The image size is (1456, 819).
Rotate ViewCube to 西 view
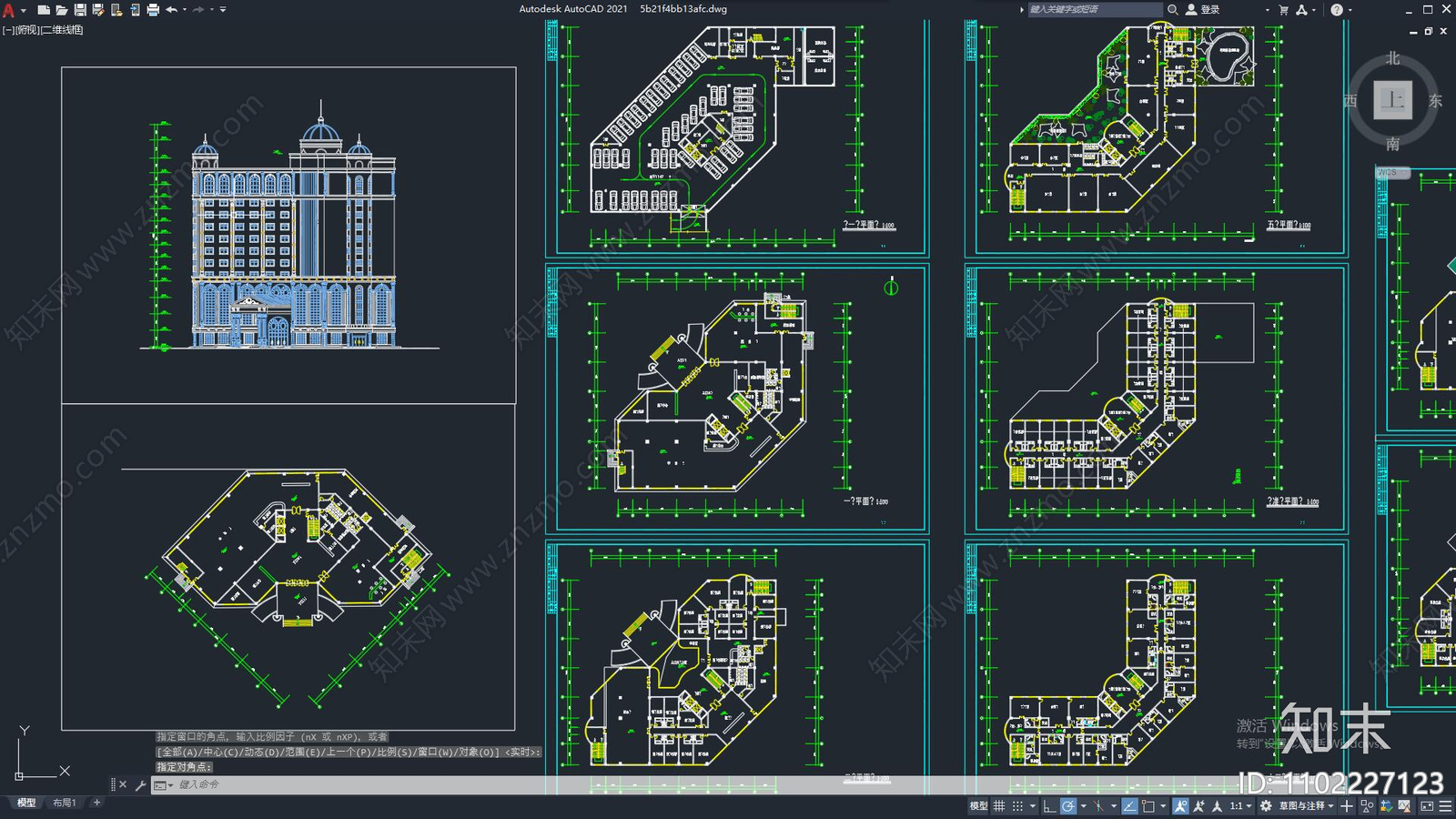(1350, 101)
